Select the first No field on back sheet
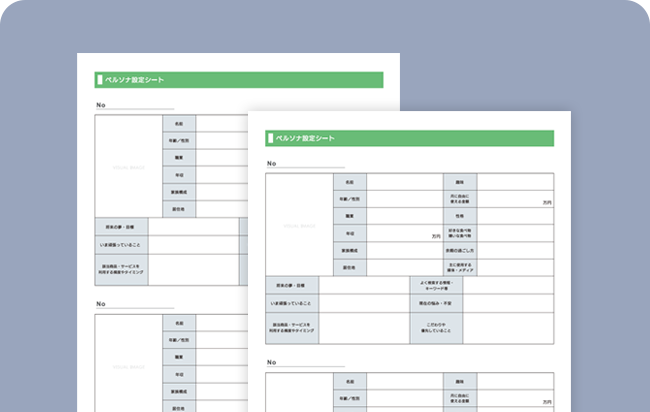This screenshot has width=650, height=412. [x=135, y=105]
